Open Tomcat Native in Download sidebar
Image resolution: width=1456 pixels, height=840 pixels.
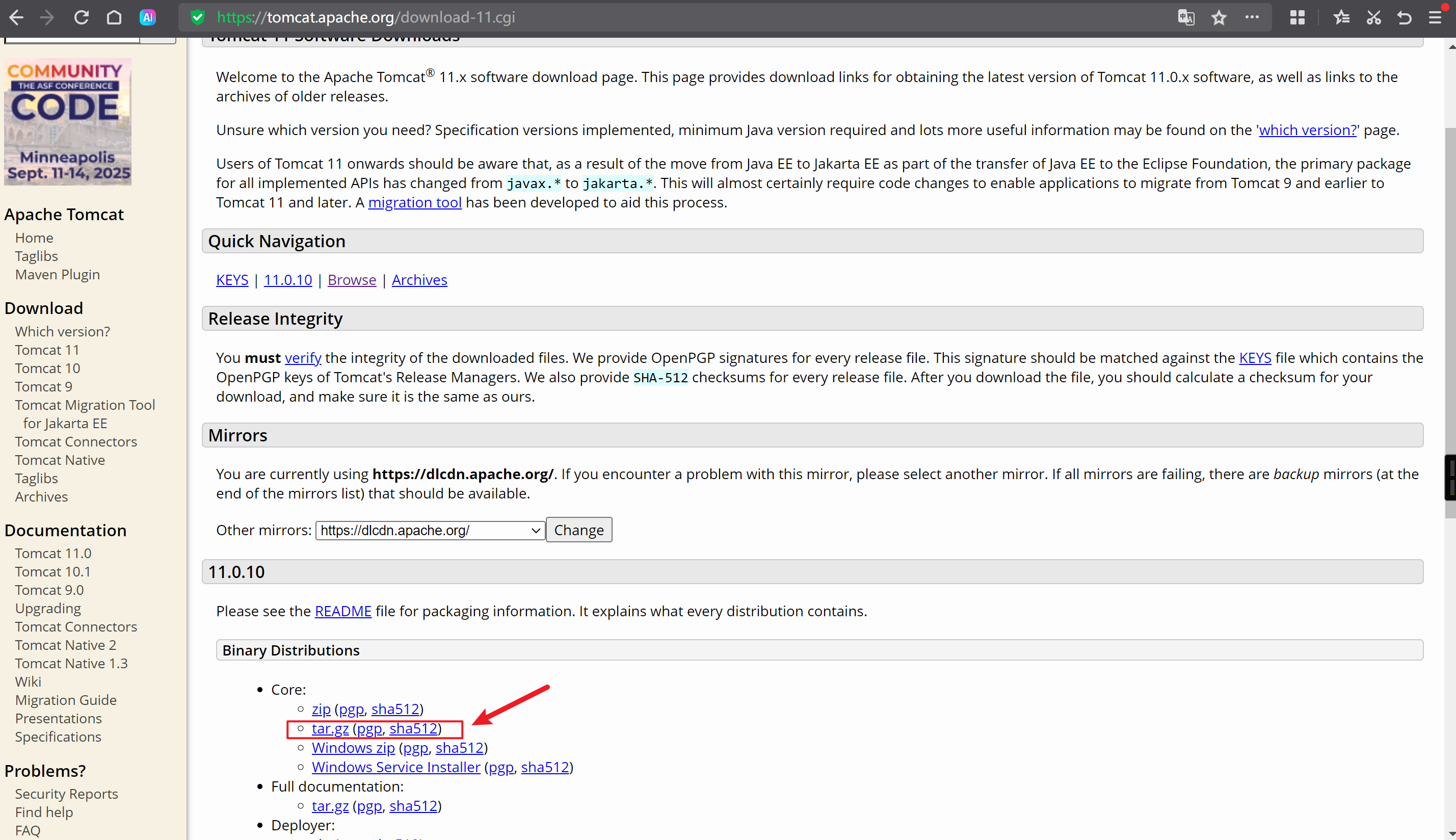(x=60, y=460)
